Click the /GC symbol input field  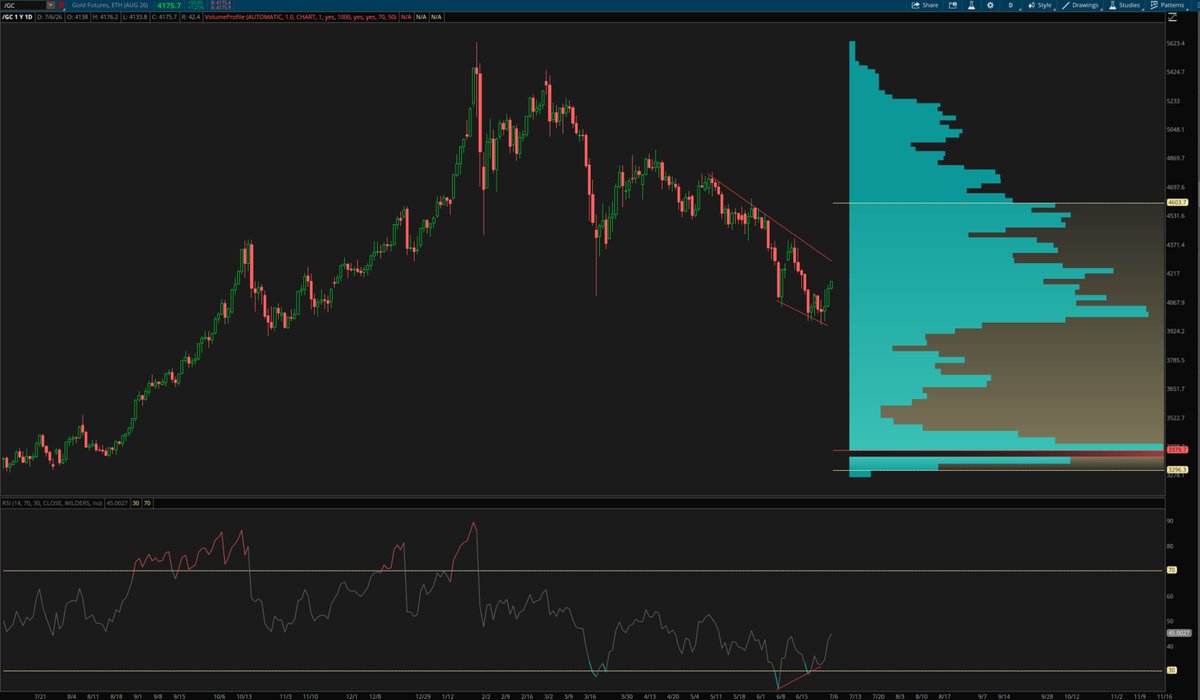coord(24,5)
